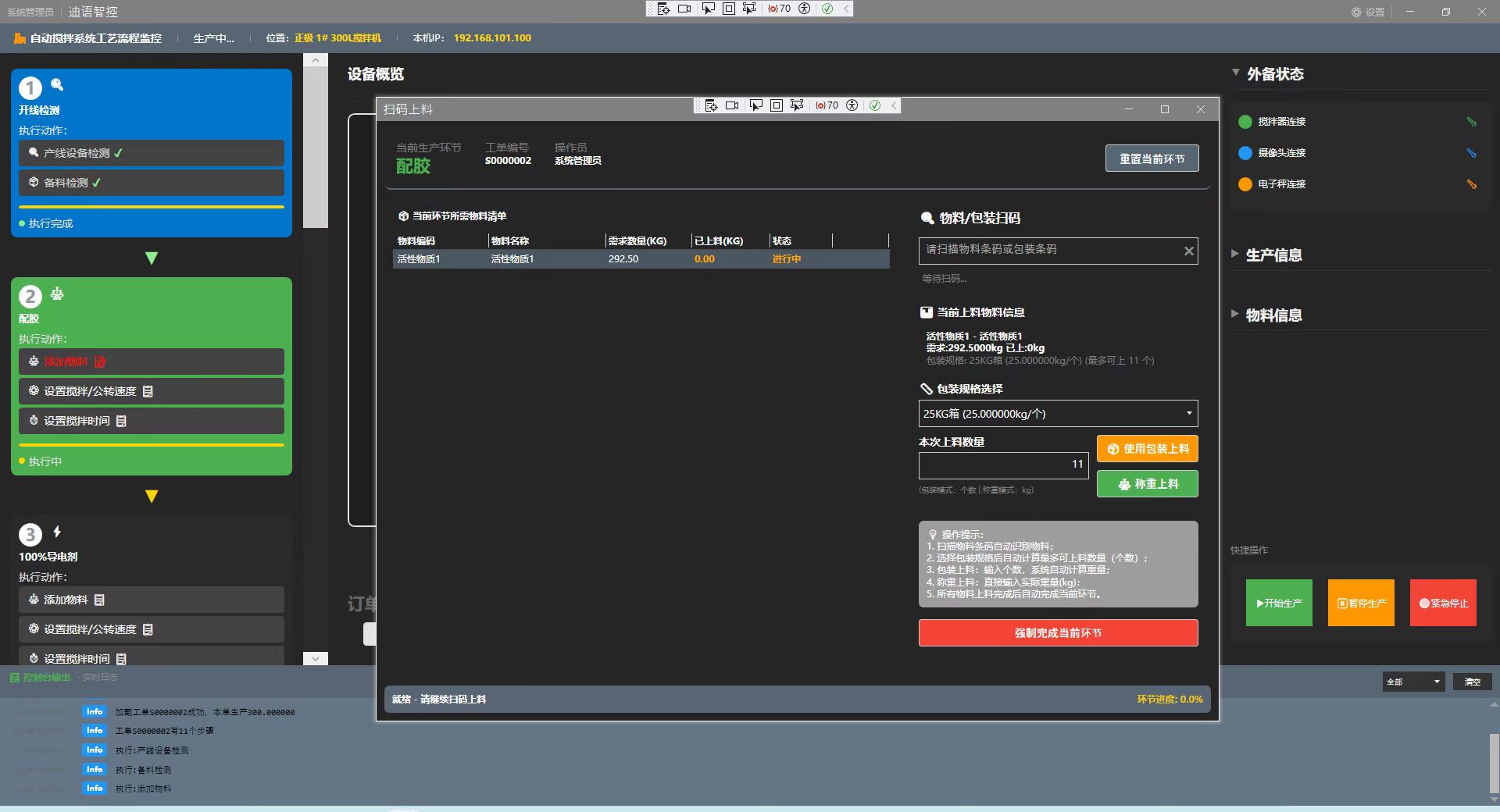Click orange 使用包装上料 button

click(1147, 449)
